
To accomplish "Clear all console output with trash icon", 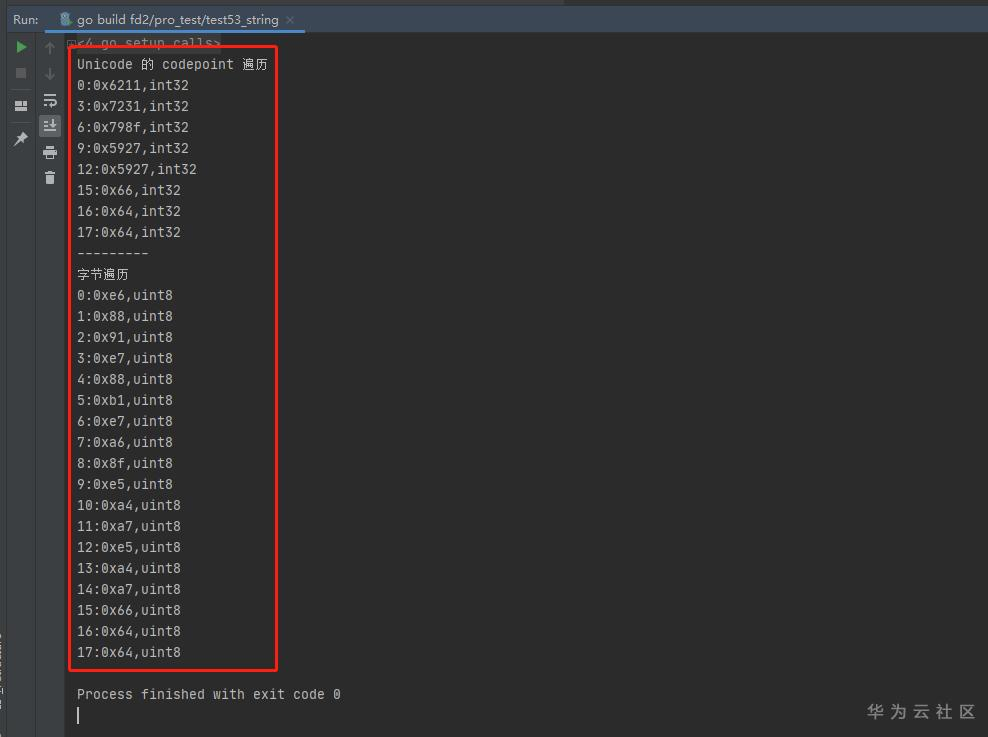I will (x=50, y=178).
